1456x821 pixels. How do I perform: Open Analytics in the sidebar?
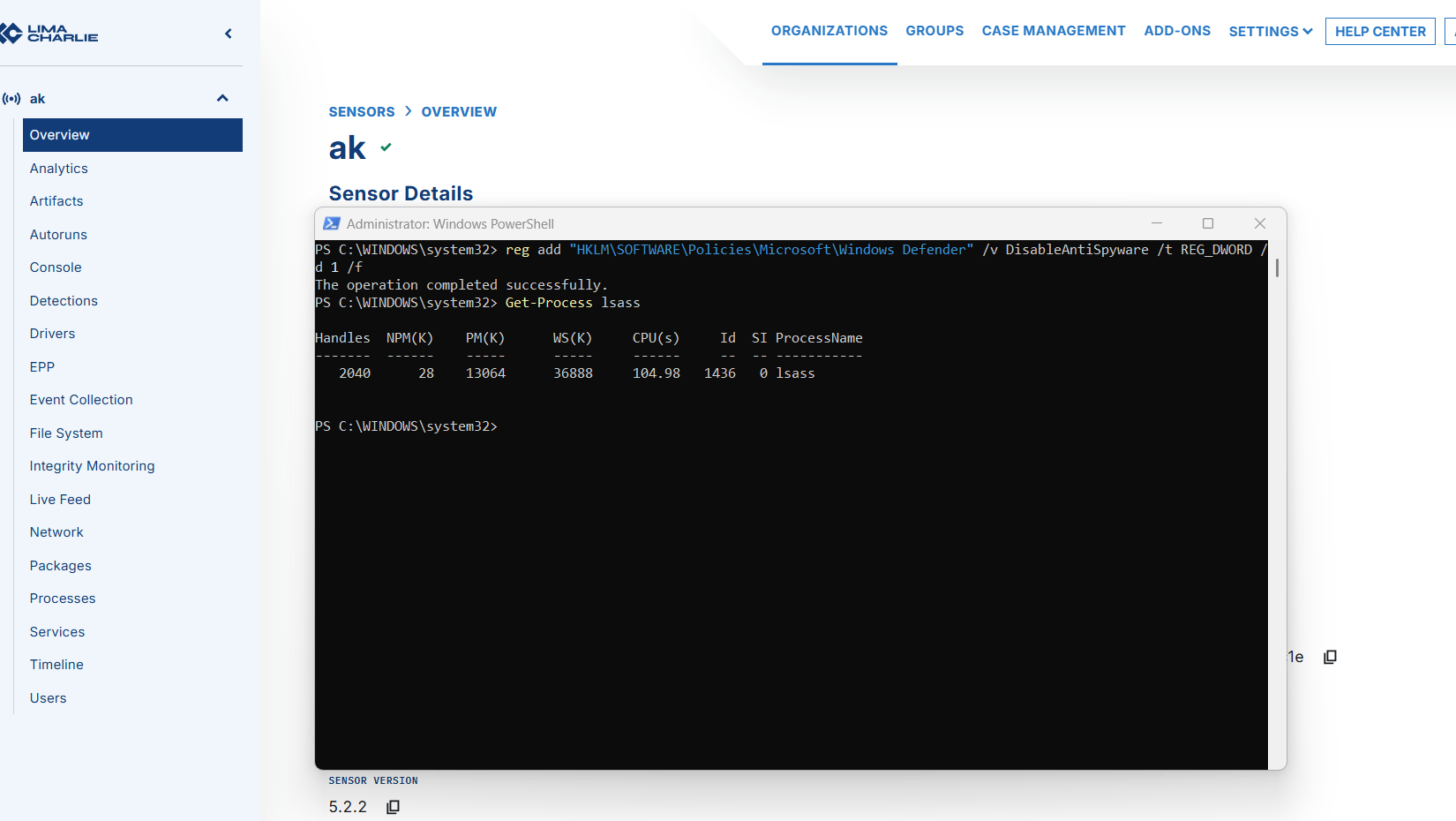[59, 169]
